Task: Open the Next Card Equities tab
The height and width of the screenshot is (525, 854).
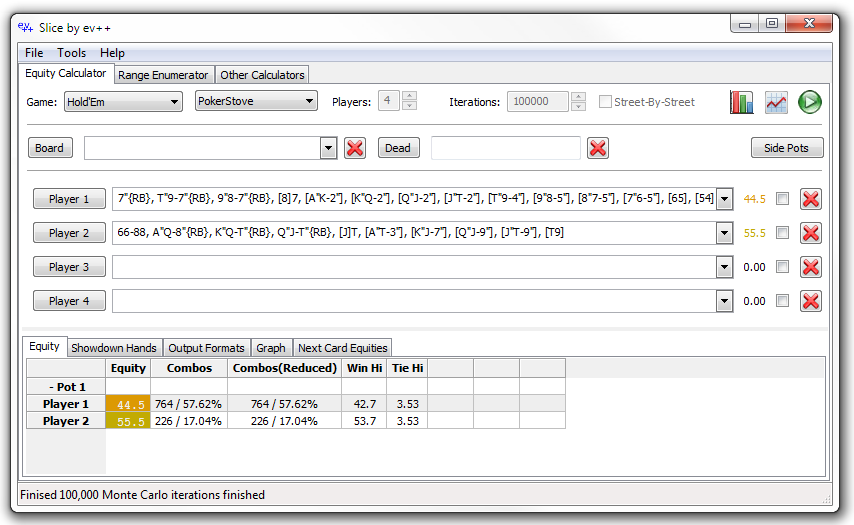Action: click(x=343, y=348)
